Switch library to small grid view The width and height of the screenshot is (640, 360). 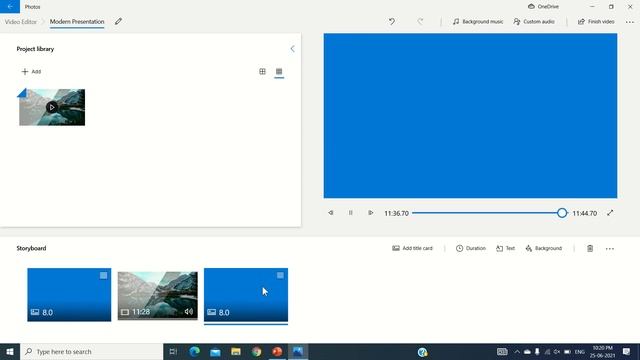tap(279, 71)
